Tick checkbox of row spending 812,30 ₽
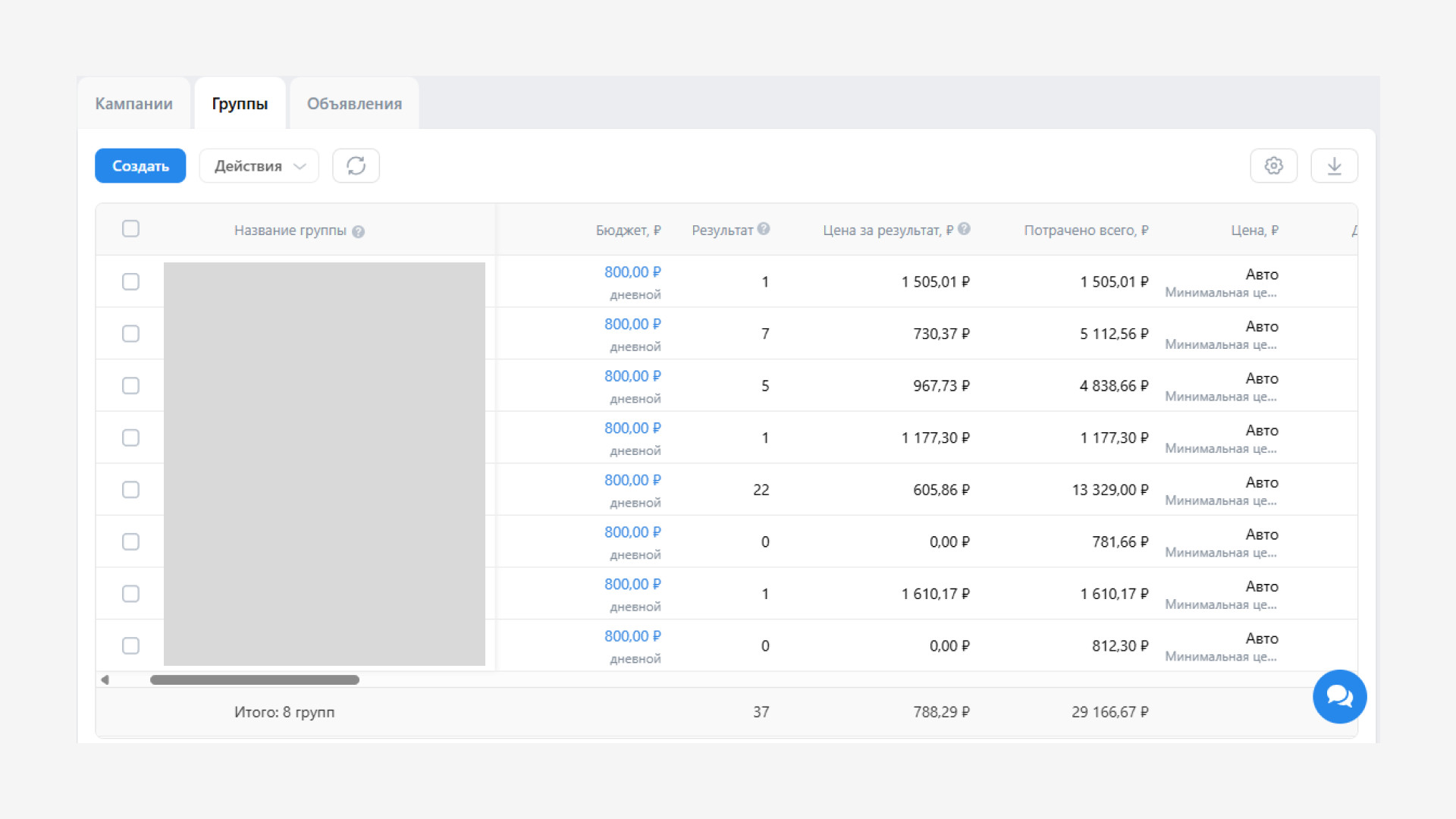 point(130,645)
